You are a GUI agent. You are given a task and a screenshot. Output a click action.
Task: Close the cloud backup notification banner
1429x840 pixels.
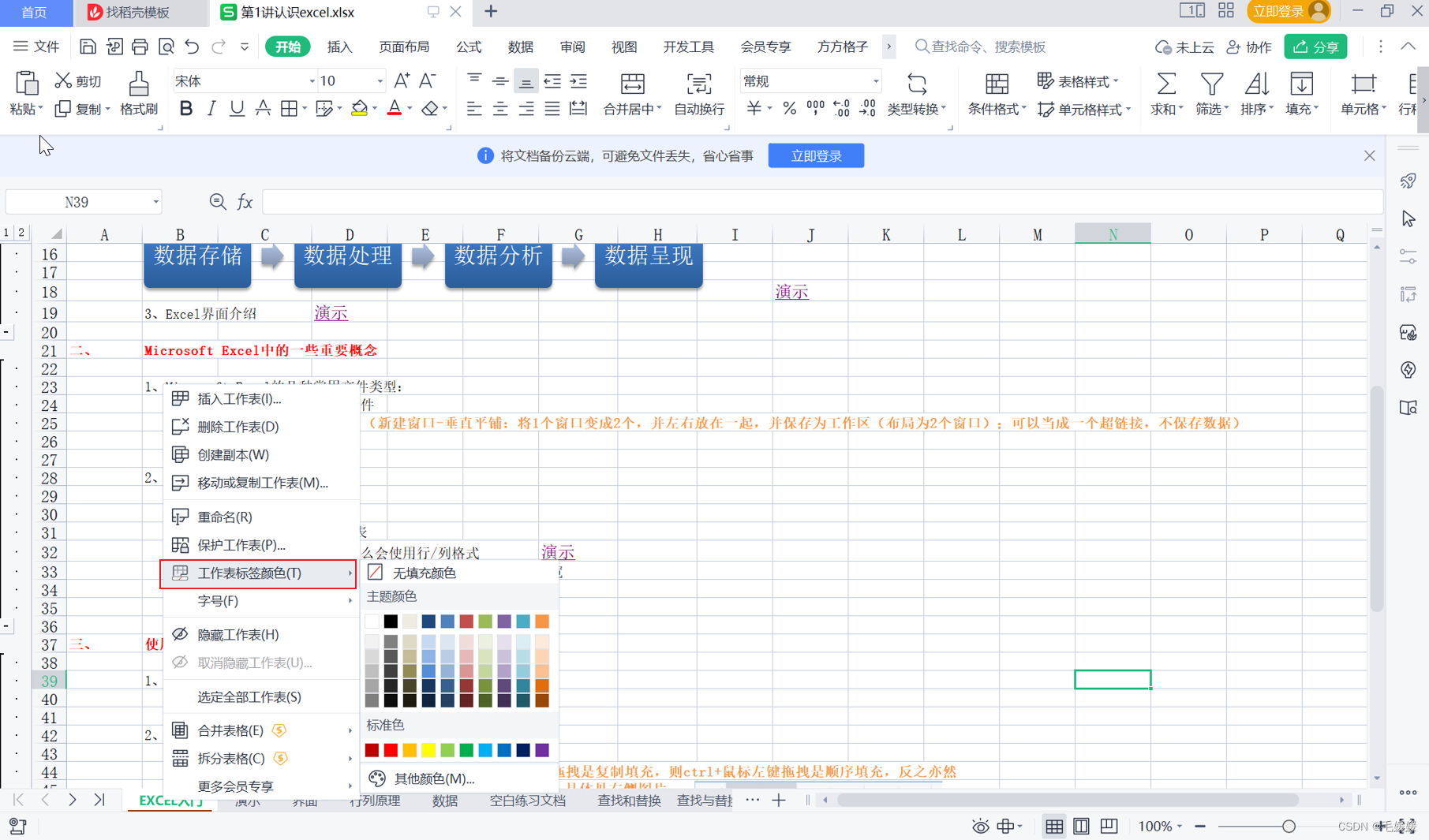[x=1369, y=156]
